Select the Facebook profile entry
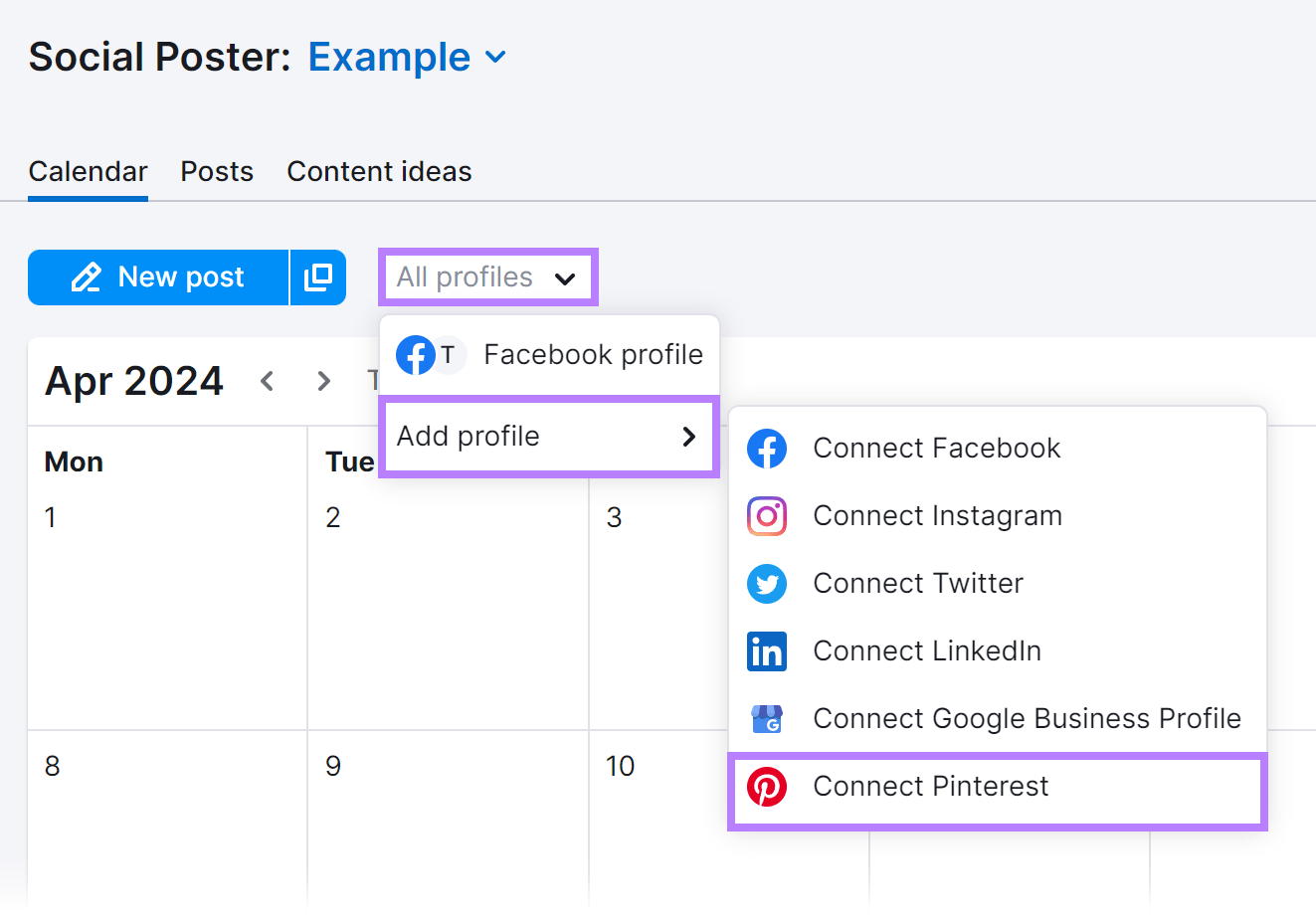 click(593, 355)
